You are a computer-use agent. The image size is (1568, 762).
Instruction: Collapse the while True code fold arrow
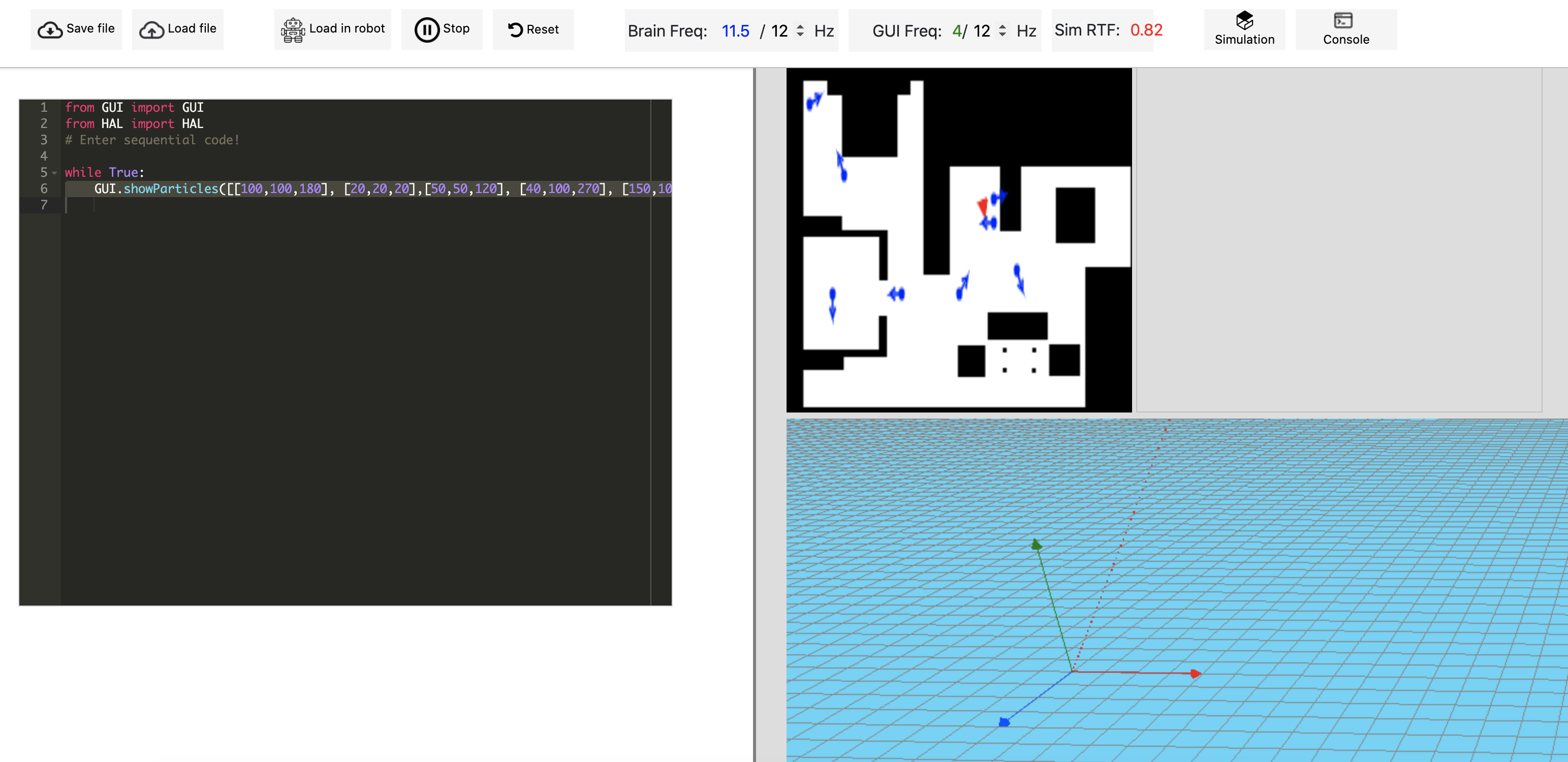click(55, 173)
